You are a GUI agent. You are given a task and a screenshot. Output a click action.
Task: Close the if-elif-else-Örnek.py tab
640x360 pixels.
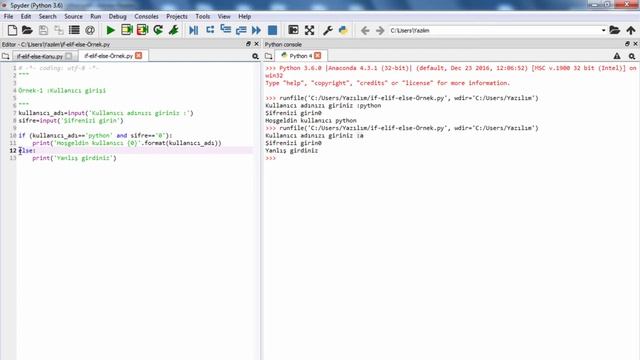point(139,56)
